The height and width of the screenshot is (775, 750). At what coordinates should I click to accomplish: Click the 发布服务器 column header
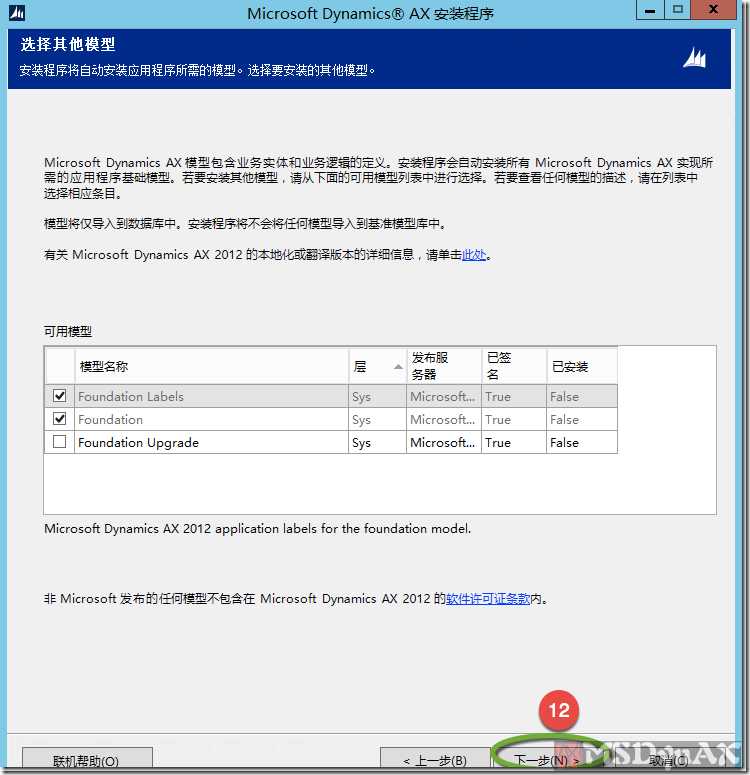click(444, 366)
